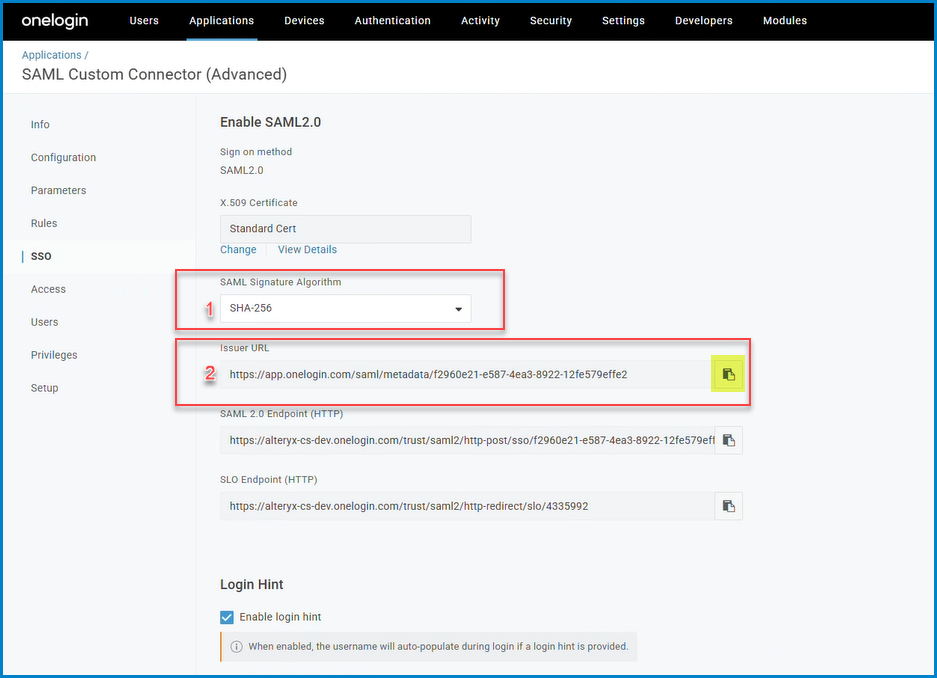Open the Developers menu
937x678 pixels.
(x=704, y=20)
